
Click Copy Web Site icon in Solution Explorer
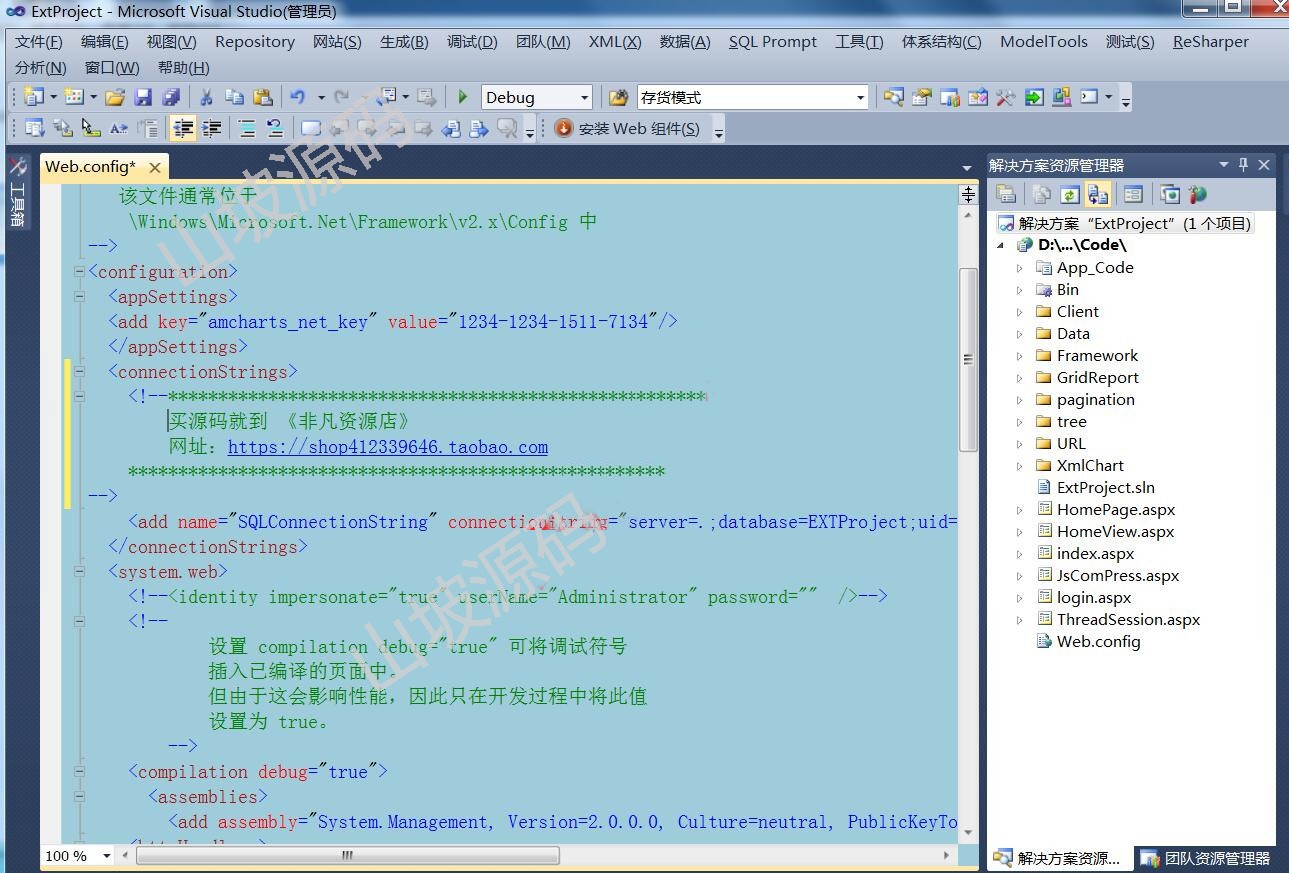[x=1169, y=194]
